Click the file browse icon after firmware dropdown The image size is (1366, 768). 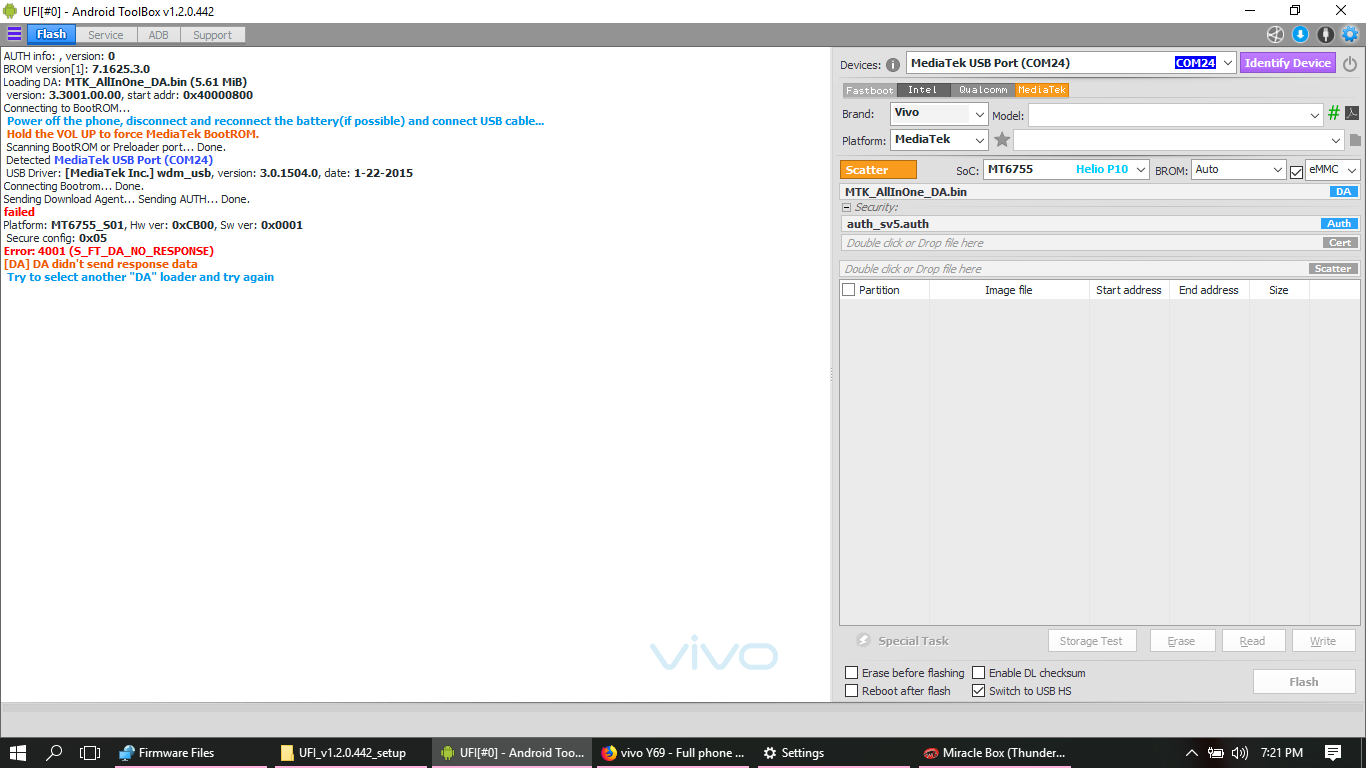coord(1355,141)
